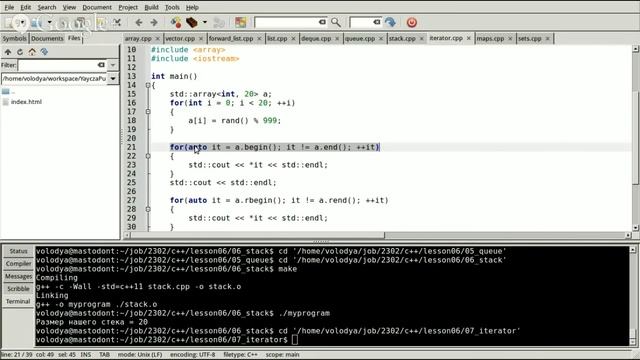The image size is (640, 360).
Task: Close the sets.cpp tab
Action: point(547,39)
